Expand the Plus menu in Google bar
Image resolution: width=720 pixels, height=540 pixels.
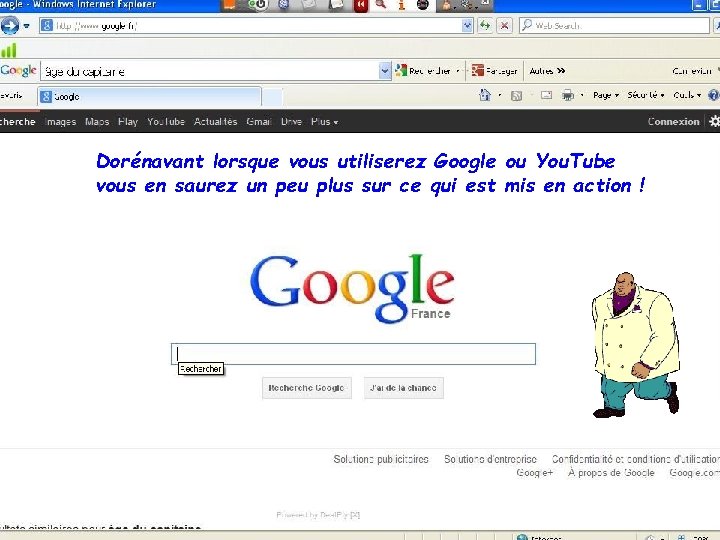324,122
